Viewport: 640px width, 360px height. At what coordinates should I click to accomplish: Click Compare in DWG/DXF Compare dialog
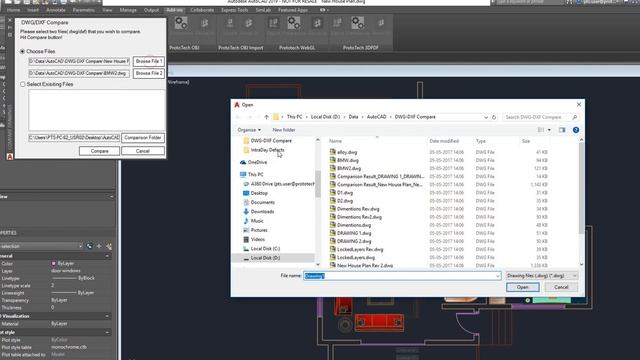coord(99,151)
